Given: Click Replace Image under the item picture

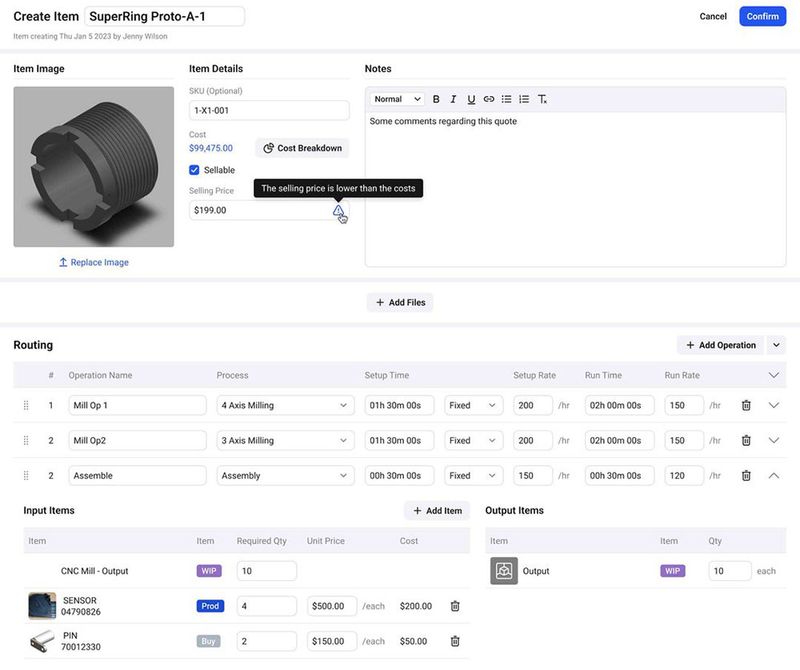Looking at the screenshot, I should (94, 261).
